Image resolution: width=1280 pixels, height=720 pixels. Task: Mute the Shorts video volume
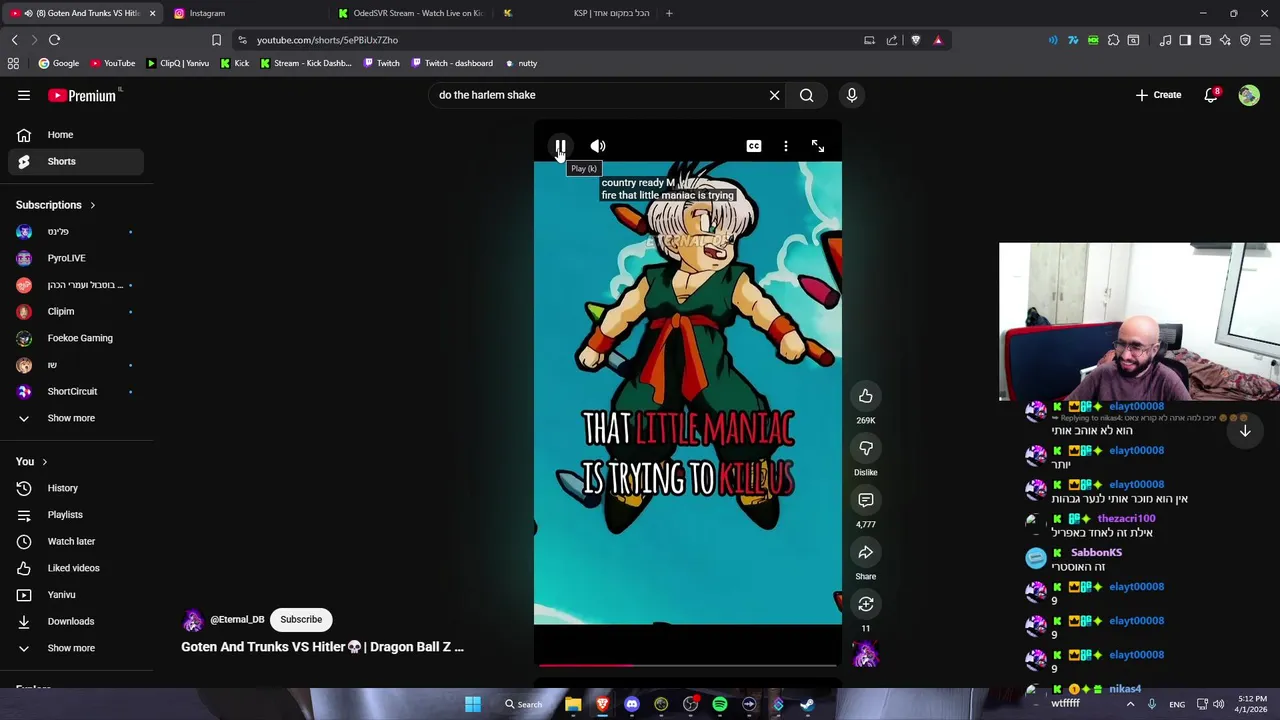click(598, 146)
